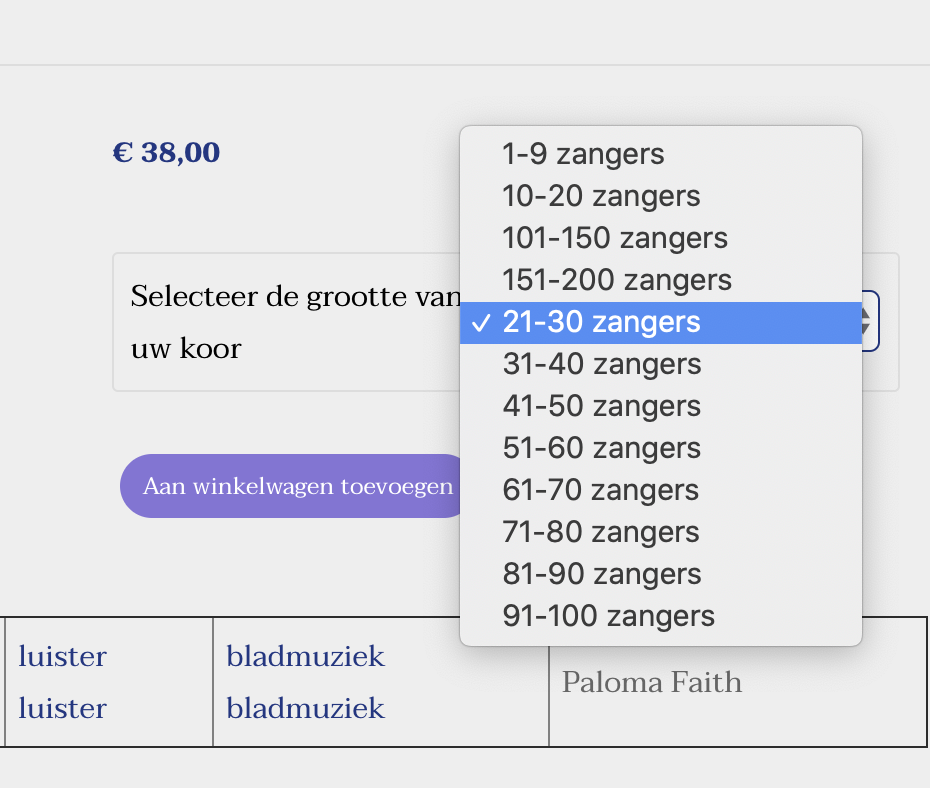Select 41-50 zangers in dropdown

[x=601, y=406]
